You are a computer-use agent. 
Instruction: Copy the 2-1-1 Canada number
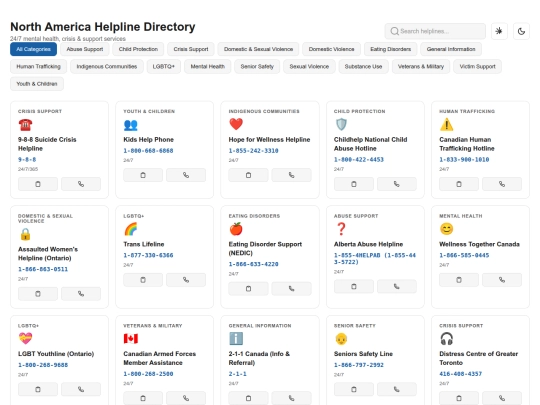click(x=248, y=398)
